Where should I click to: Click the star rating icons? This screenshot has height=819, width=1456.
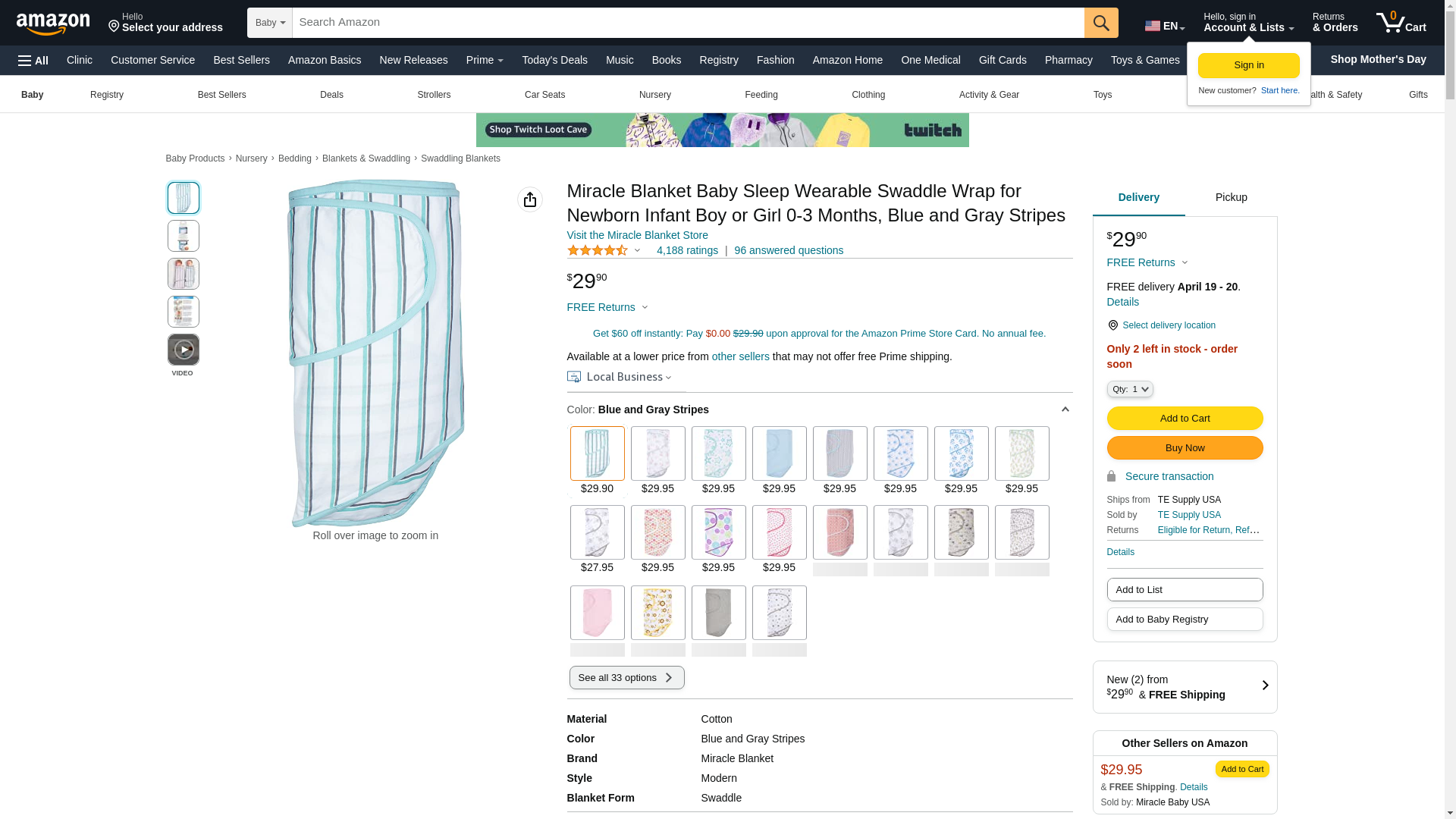(x=598, y=250)
